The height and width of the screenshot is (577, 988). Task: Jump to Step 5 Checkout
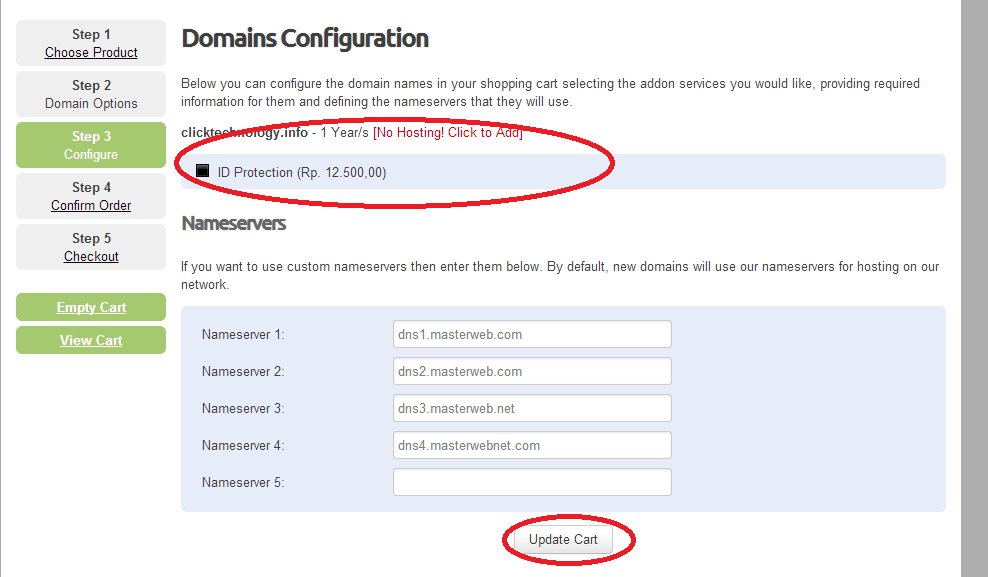[91, 247]
